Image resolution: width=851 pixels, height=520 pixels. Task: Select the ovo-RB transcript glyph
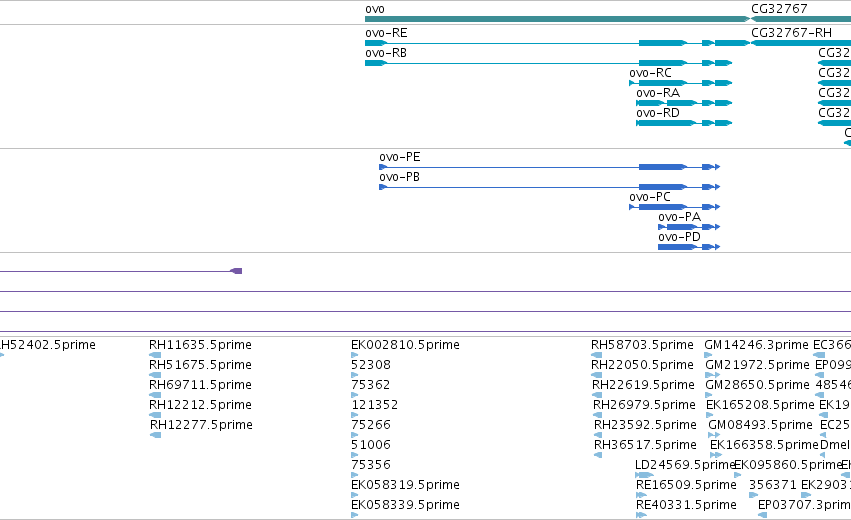click(549, 63)
